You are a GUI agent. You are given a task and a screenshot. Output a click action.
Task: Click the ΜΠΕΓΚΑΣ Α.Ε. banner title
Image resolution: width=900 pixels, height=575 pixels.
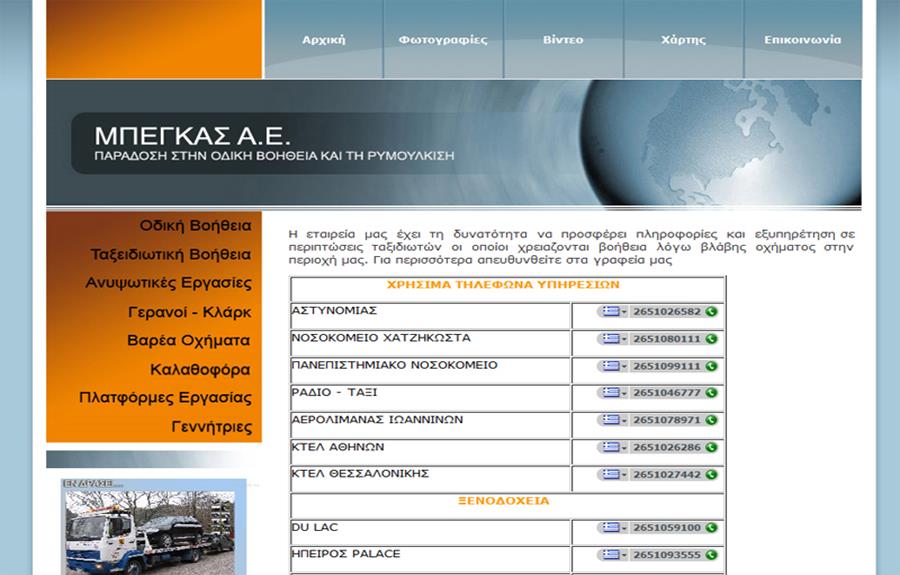192,136
